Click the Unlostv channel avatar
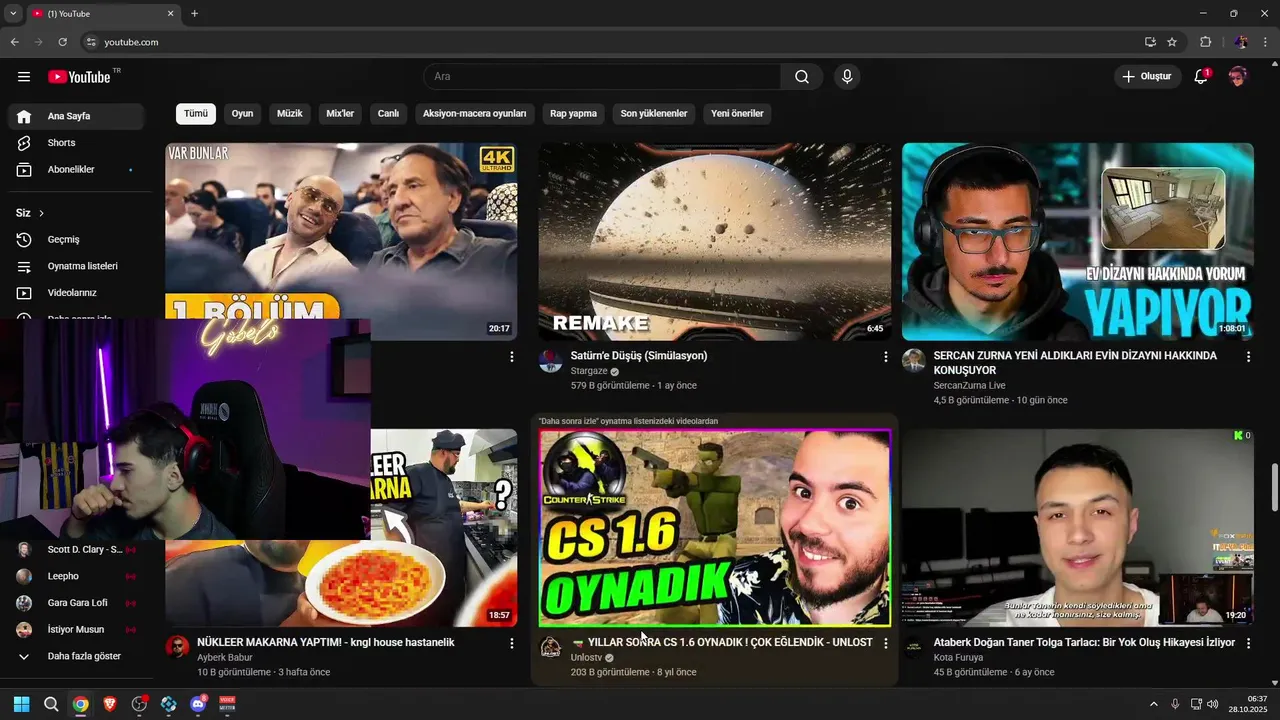Image resolution: width=1280 pixels, height=720 pixels. 551,647
